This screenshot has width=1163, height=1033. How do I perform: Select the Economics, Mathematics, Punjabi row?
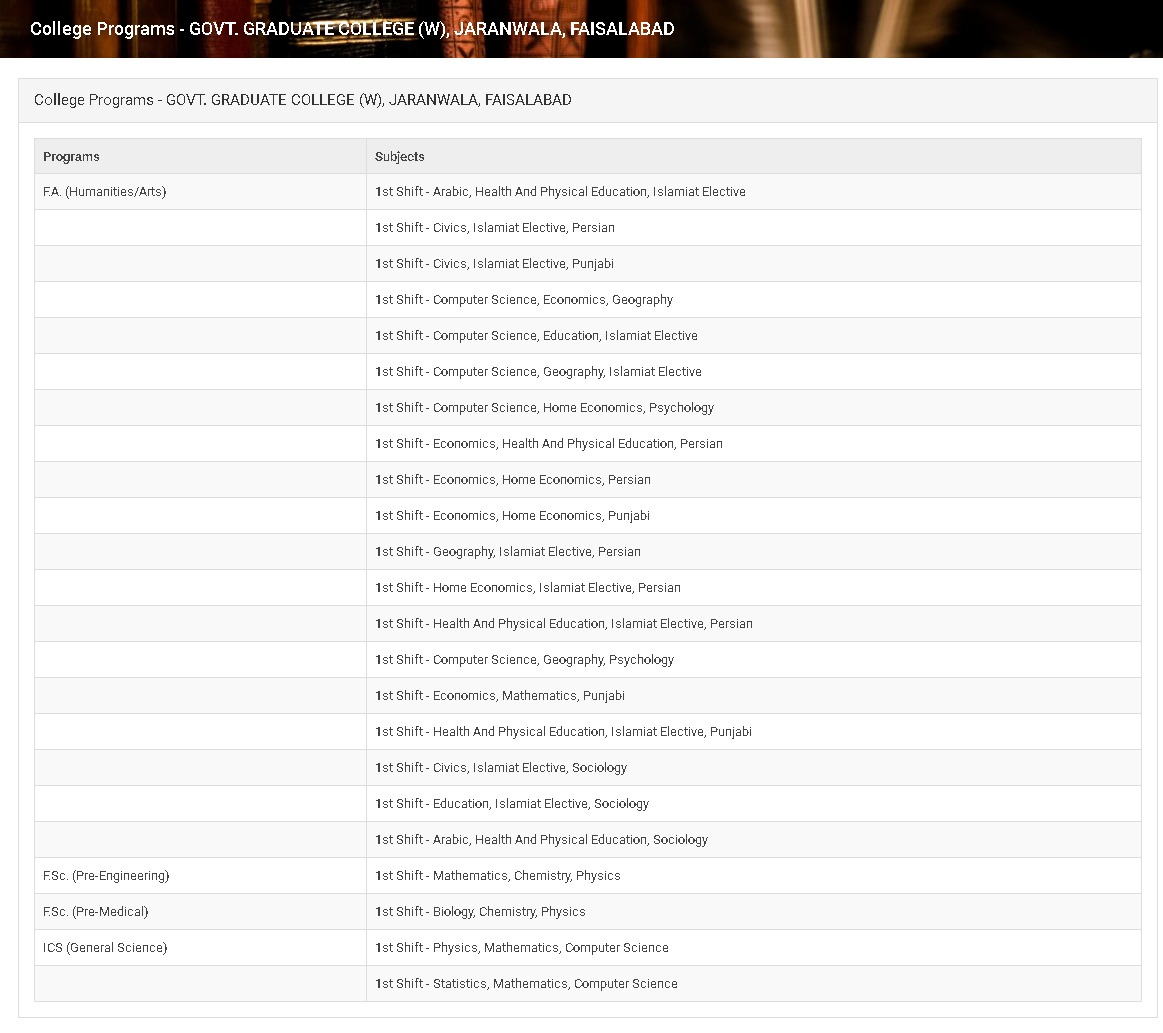(x=500, y=696)
